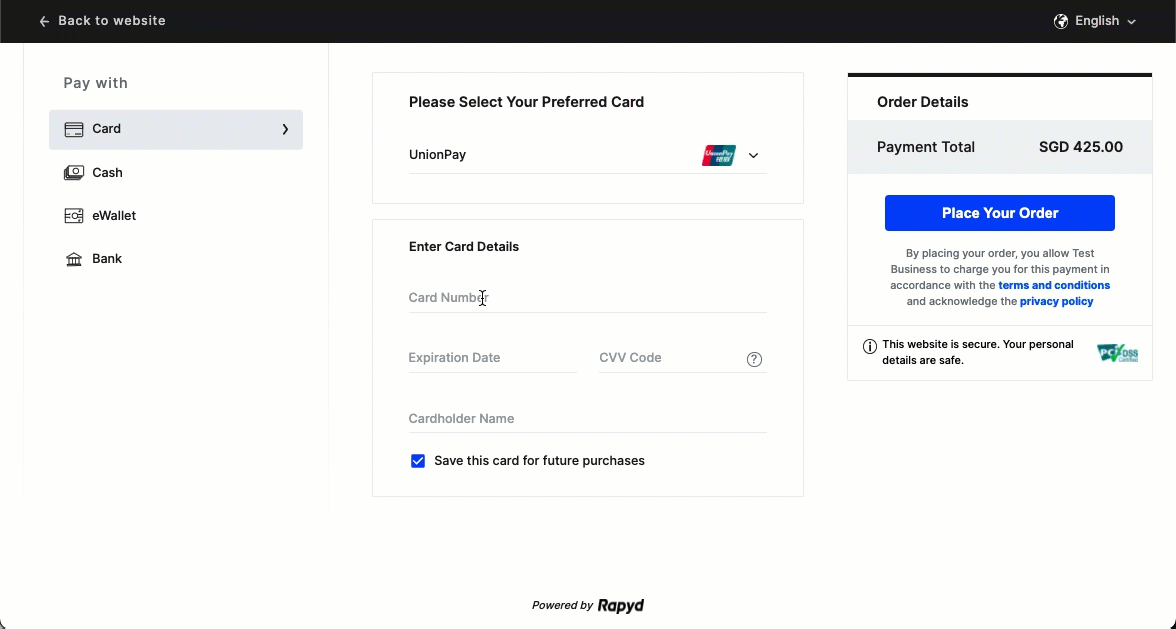Uncheck Save this card for future purchases
Image resolution: width=1176 pixels, height=629 pixels.
418,461
